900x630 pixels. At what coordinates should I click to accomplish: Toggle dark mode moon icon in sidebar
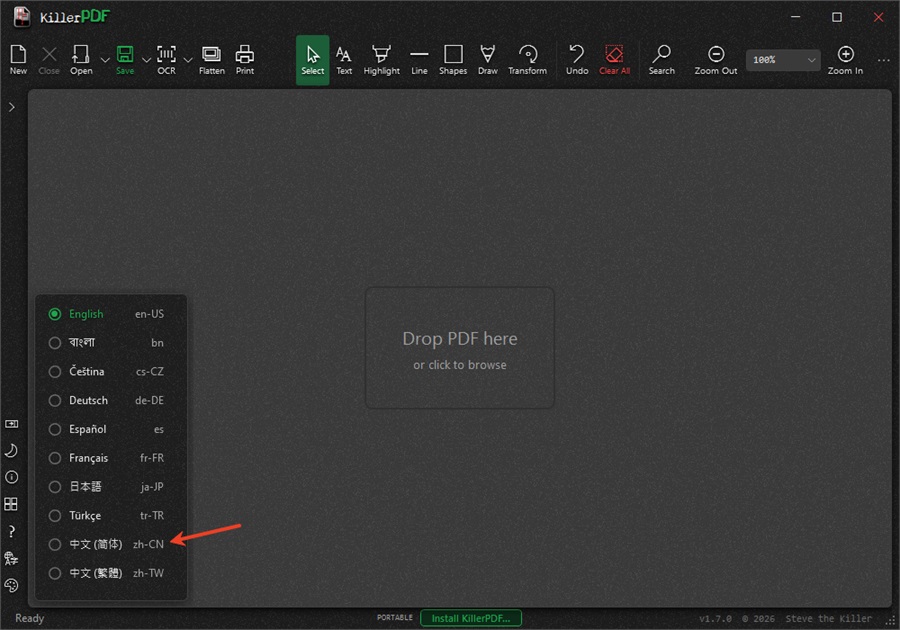11,451
